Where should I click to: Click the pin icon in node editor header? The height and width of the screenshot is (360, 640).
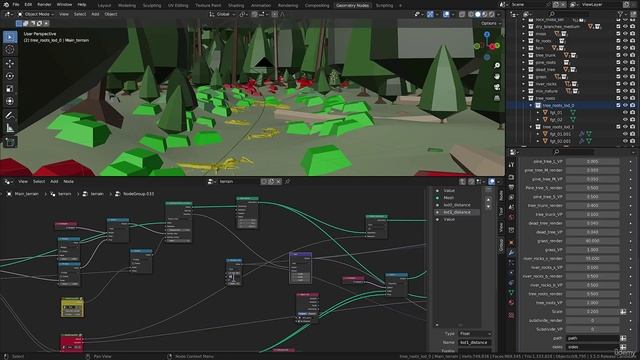pyautogui.click(x=287, y=182)
